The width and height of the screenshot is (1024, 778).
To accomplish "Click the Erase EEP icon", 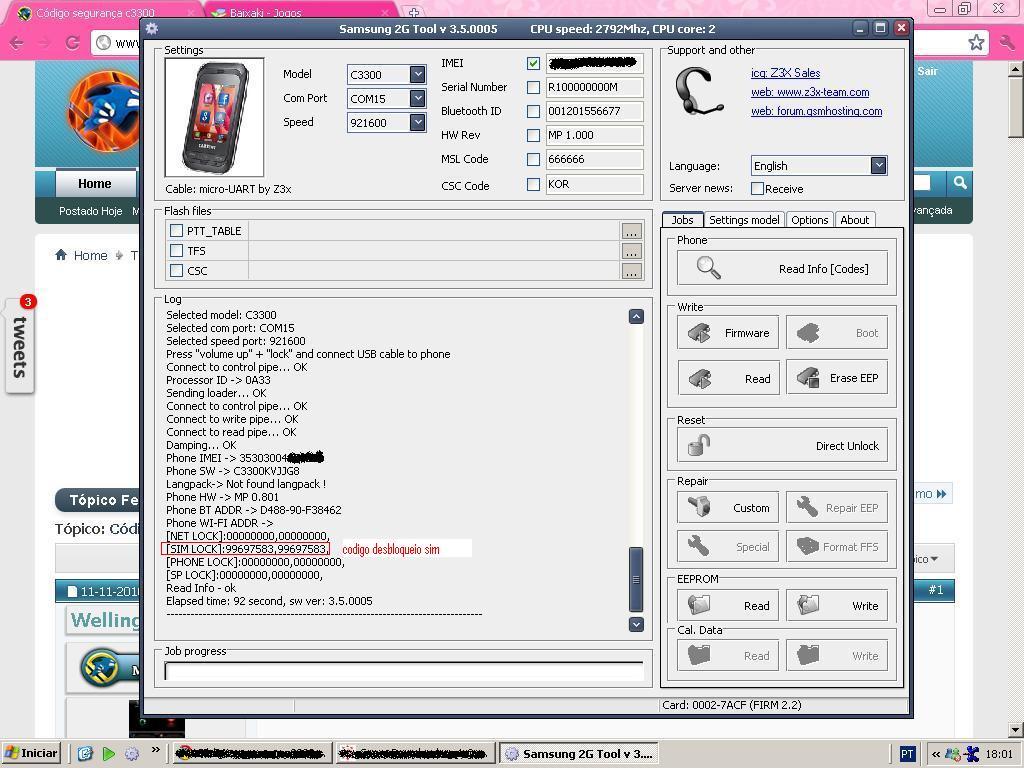I will pyautogui.click(x=808, y=378).
